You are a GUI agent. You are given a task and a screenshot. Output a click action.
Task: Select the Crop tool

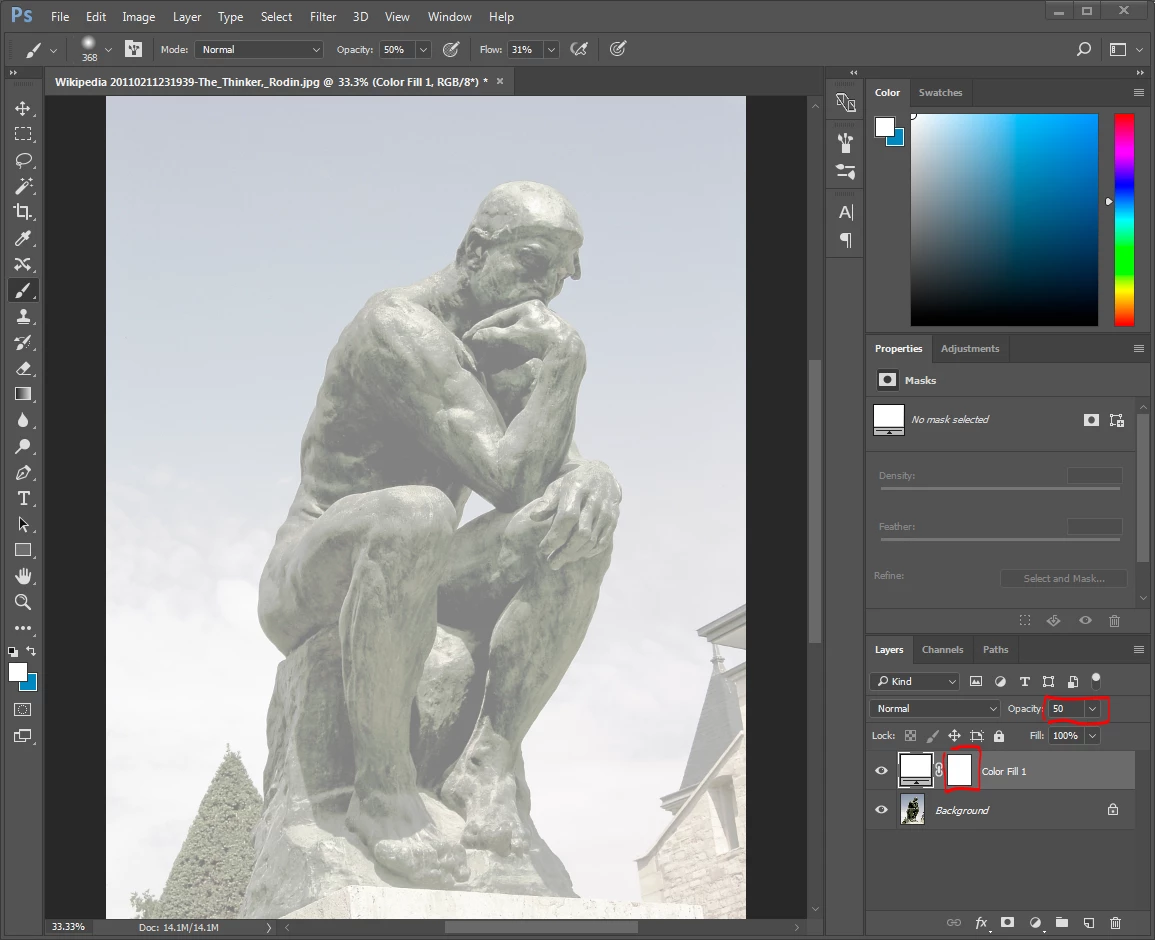click(x=23, y=212)
